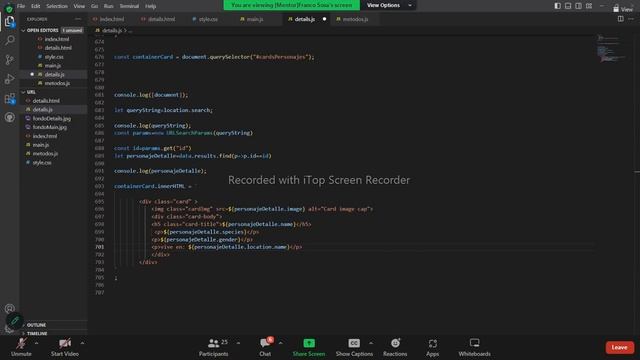
Task: Toggle secondary sidebar layout icon
Action: (578, 6)
